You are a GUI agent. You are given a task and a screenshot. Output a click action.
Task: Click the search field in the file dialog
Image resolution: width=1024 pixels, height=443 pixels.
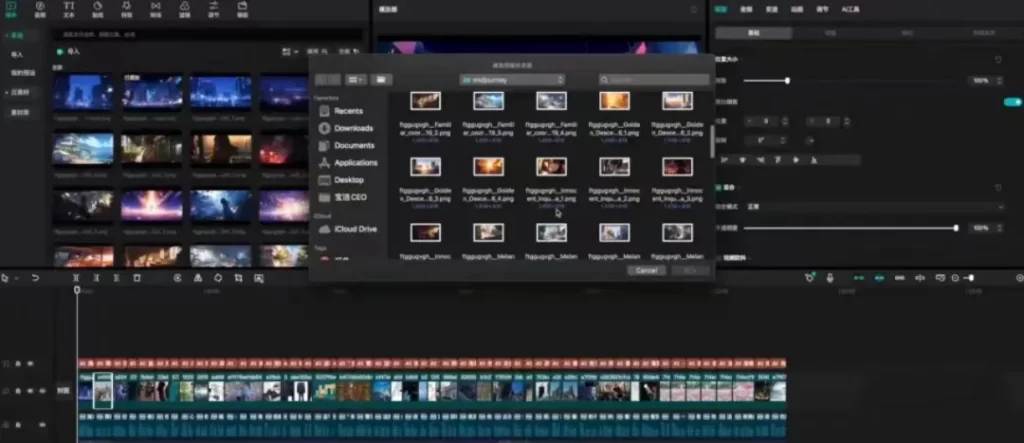point(654,80)
